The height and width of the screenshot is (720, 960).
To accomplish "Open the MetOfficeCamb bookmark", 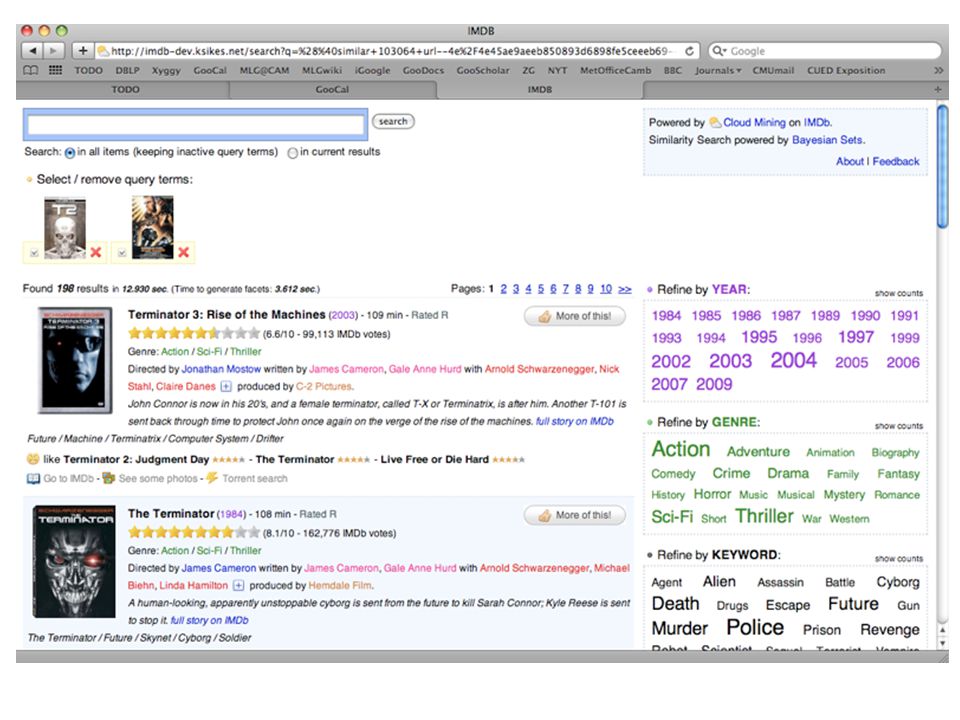I will (x=615, y=70).
